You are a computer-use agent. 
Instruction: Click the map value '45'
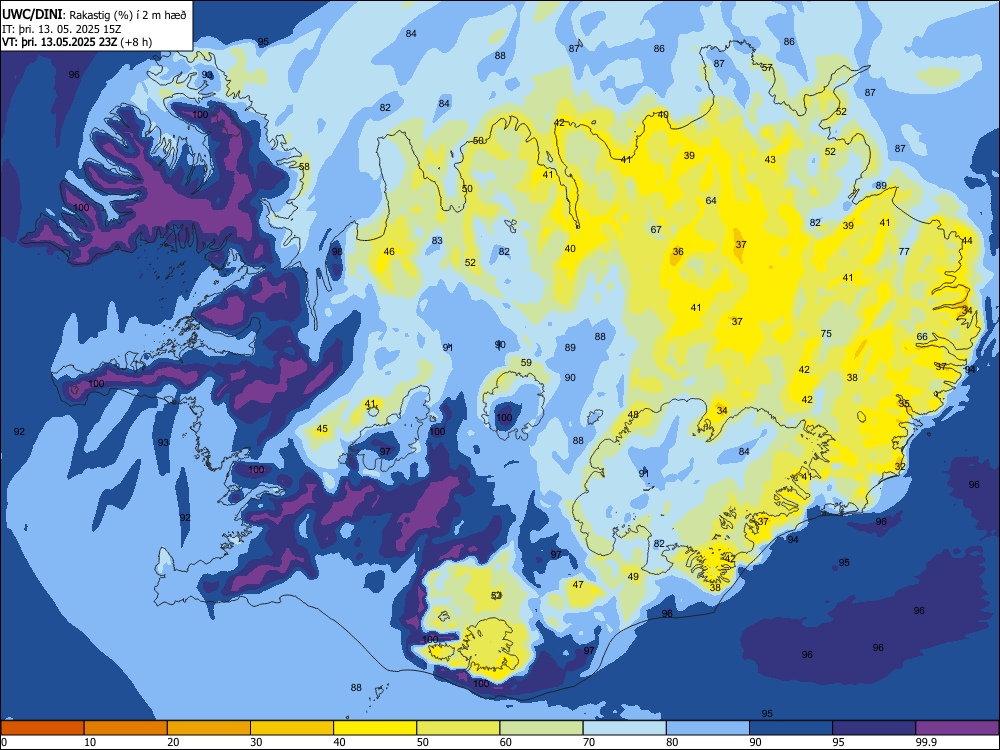point(322,429)
